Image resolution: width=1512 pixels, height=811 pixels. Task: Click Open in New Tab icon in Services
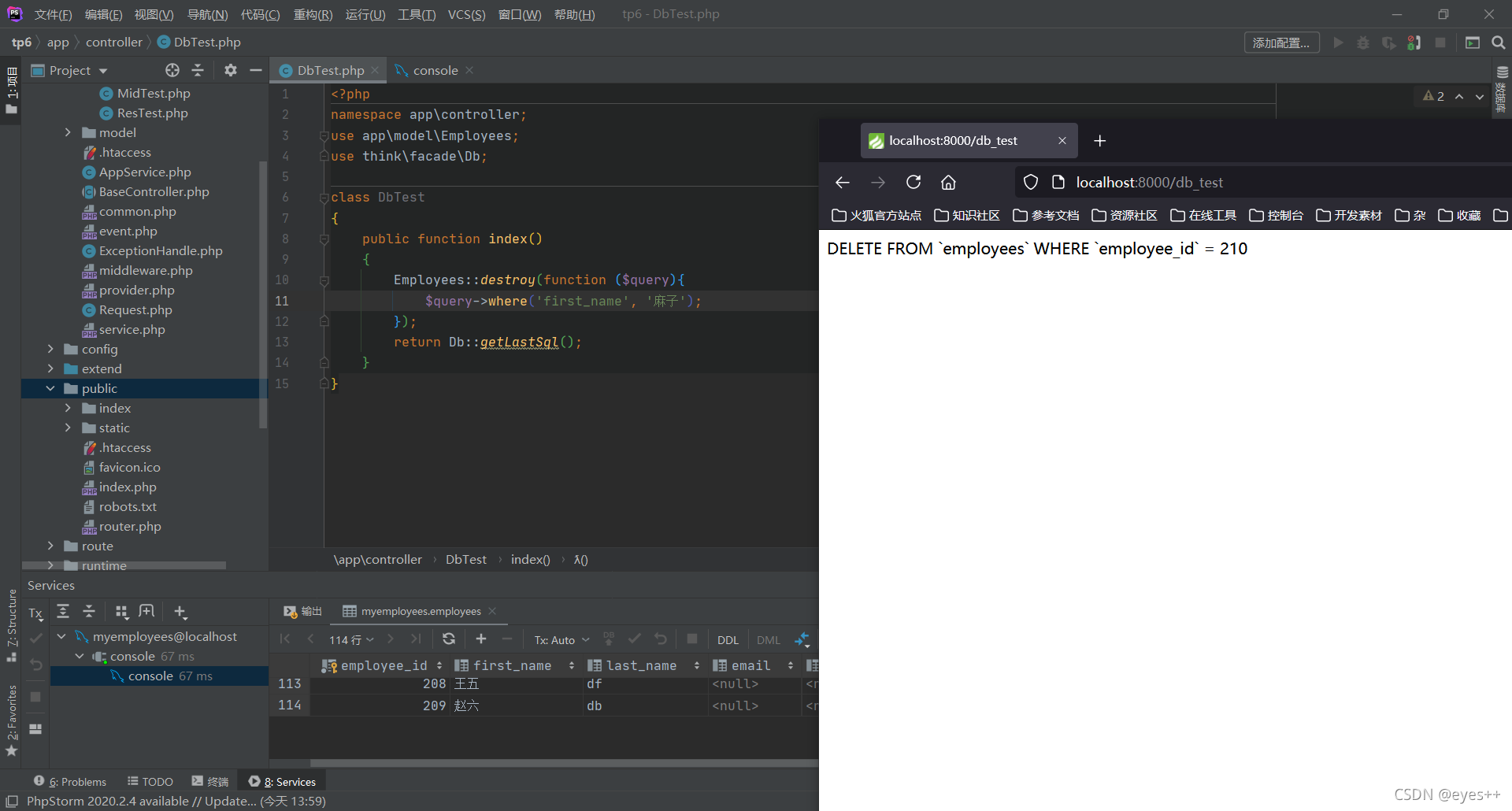146,611
